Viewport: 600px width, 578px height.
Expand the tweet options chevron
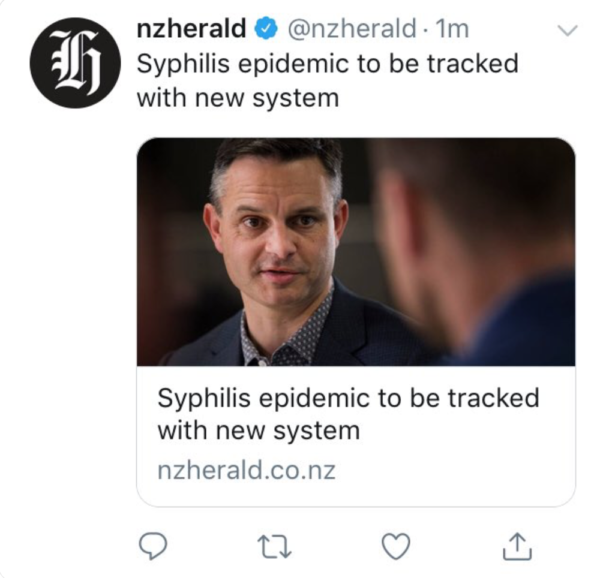click(566, 31)
